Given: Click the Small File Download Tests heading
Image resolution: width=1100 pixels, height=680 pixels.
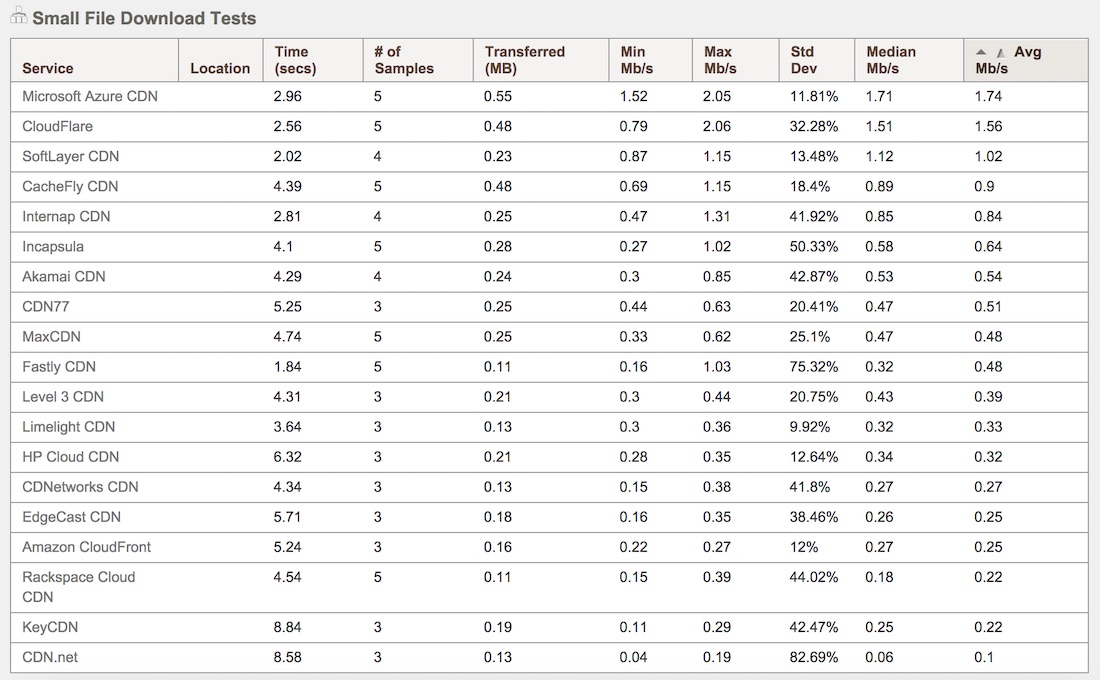Looking at the screenshot, I should click(144, 18).
